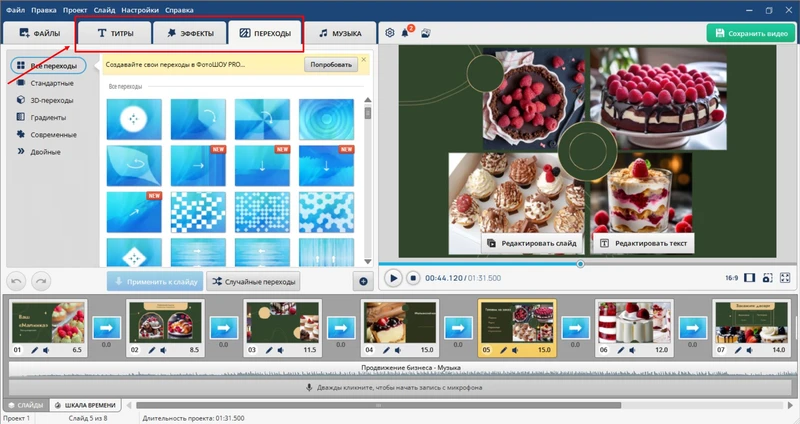Image resolution: width=800 pixels, height=424 pixels.
Task: Toggle sound icon on slide 04
Action: point(397,350)
